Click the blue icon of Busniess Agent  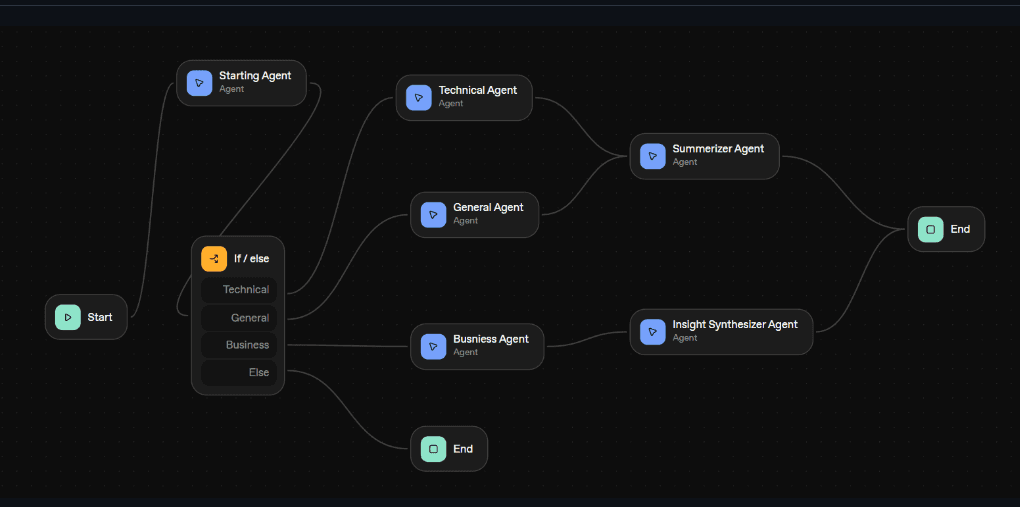tap(433, 346)
